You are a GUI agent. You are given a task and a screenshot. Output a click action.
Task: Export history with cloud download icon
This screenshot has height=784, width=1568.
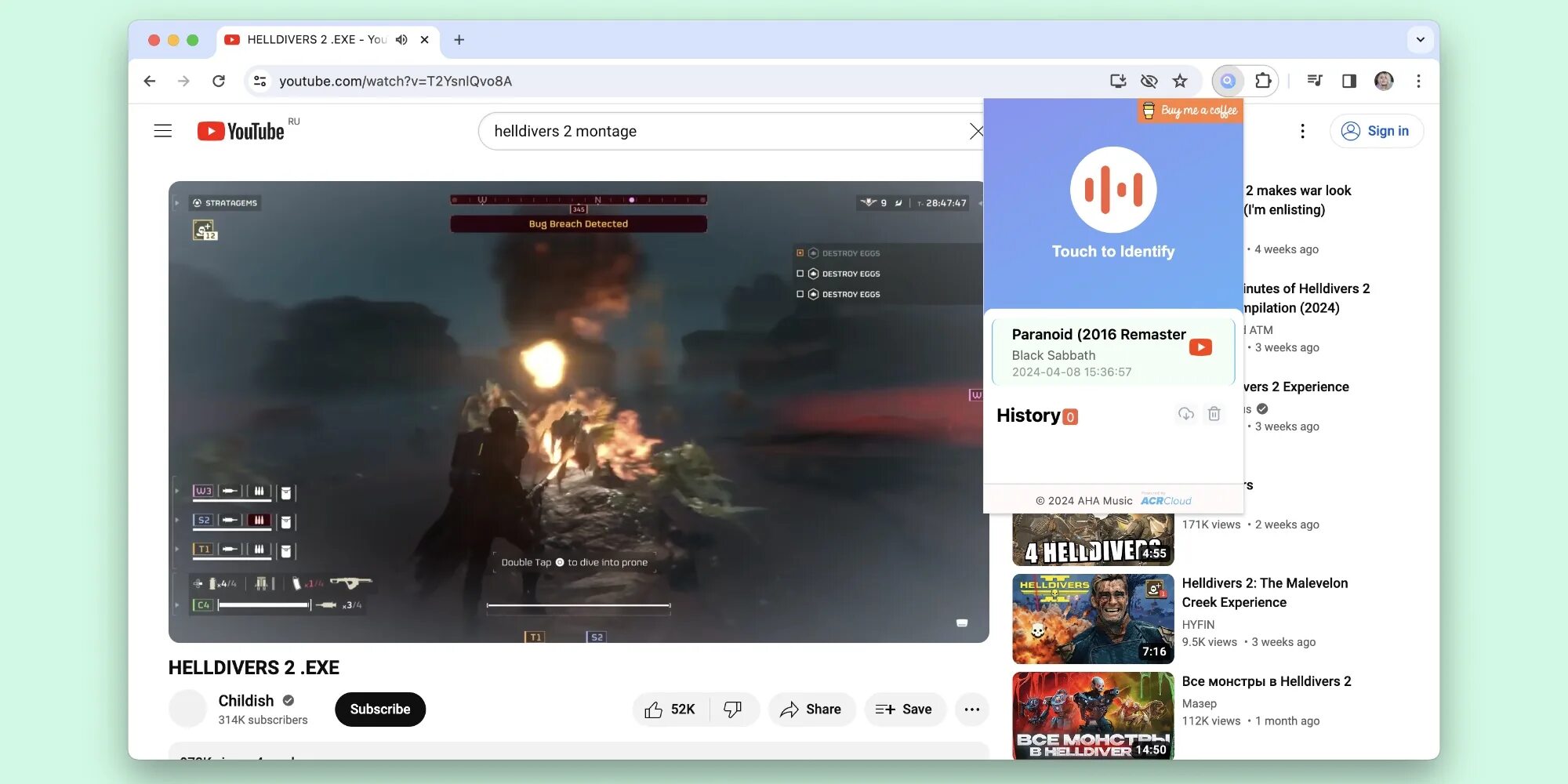[1185, 414]
